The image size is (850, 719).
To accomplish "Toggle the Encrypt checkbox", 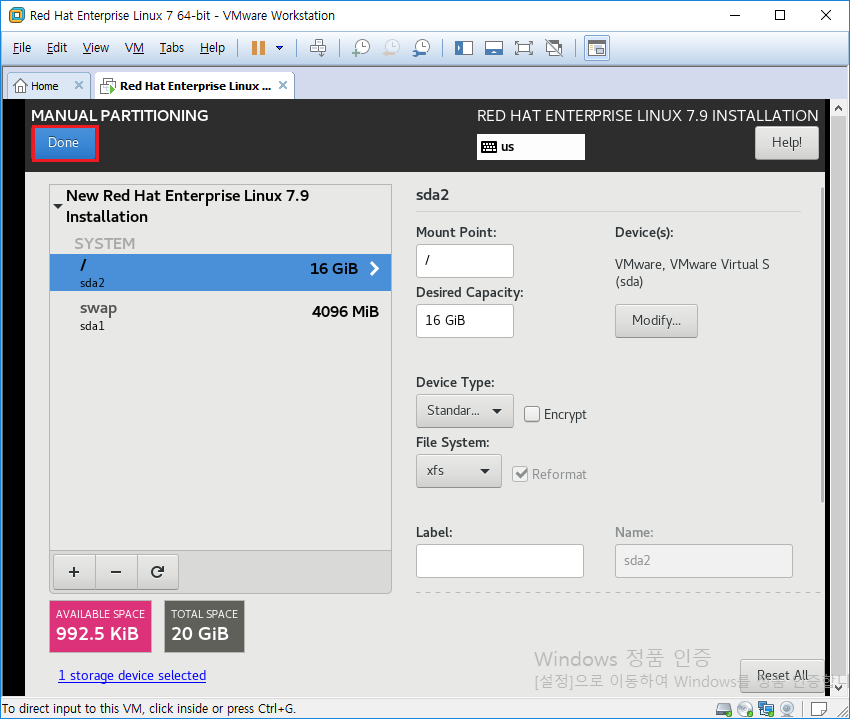I will pos(532,414).
